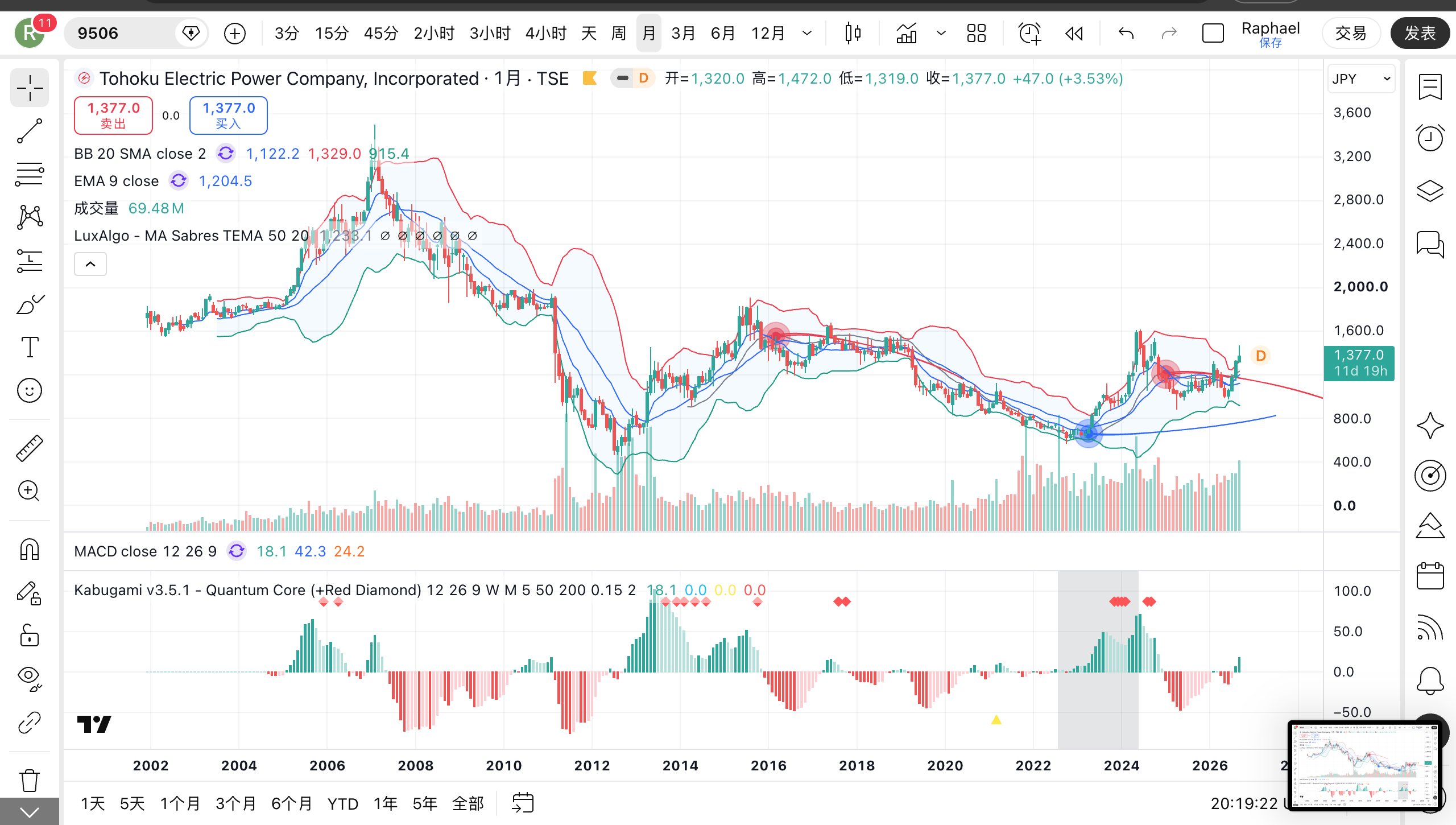Expand the indicator favorites dropdown
The width and height of the screenshot is (1456, 825).
pos(941,34)
